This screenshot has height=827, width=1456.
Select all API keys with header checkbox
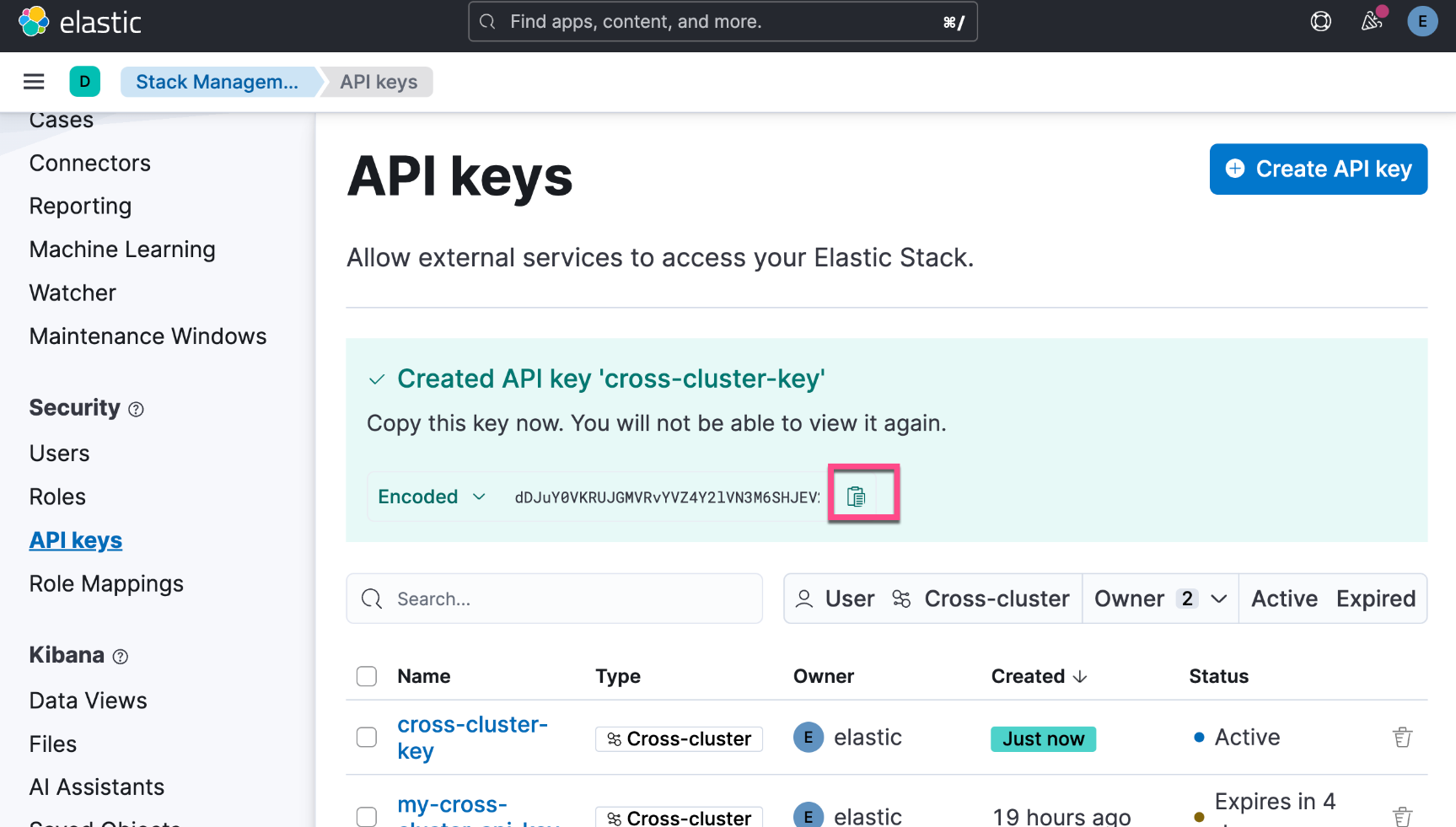[x=367, y=676]
